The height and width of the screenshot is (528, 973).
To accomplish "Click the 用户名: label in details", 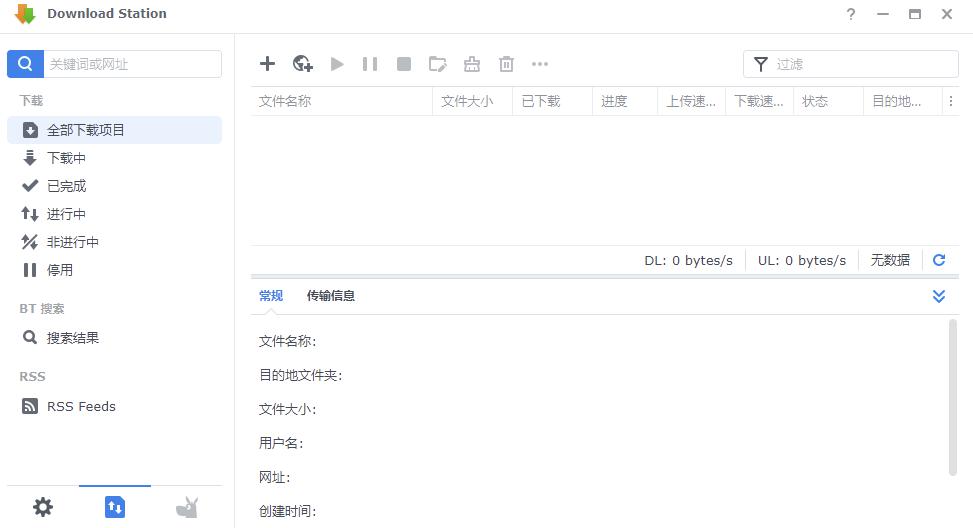I will point(281,443).
